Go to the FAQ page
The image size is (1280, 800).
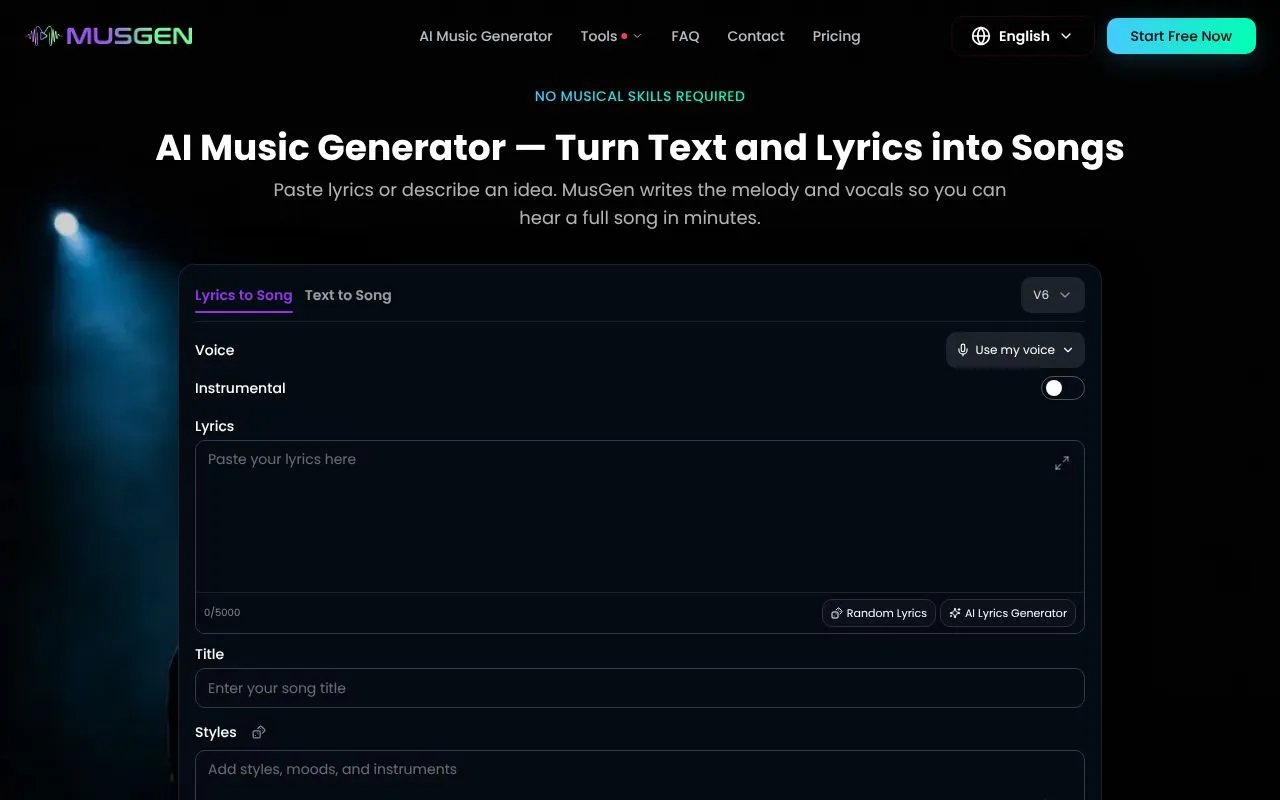(x=685, y=36)
